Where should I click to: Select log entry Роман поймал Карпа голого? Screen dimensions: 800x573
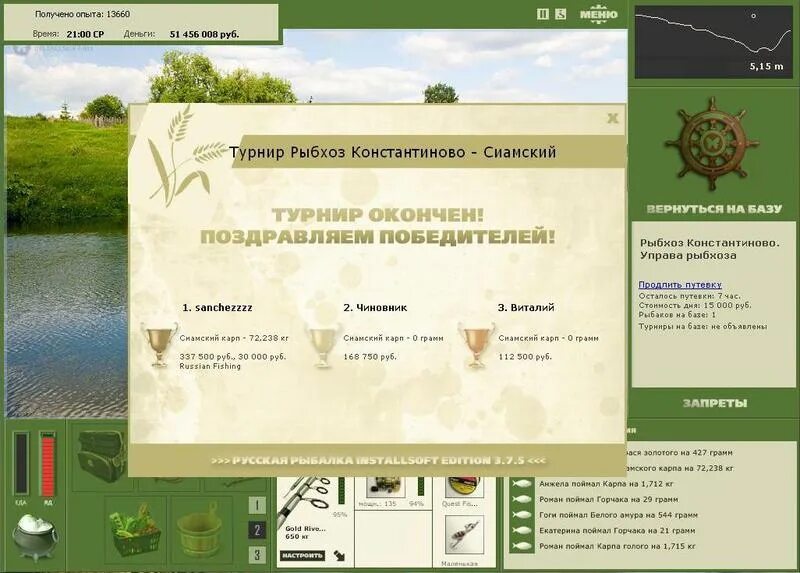(x=617, y=546)
